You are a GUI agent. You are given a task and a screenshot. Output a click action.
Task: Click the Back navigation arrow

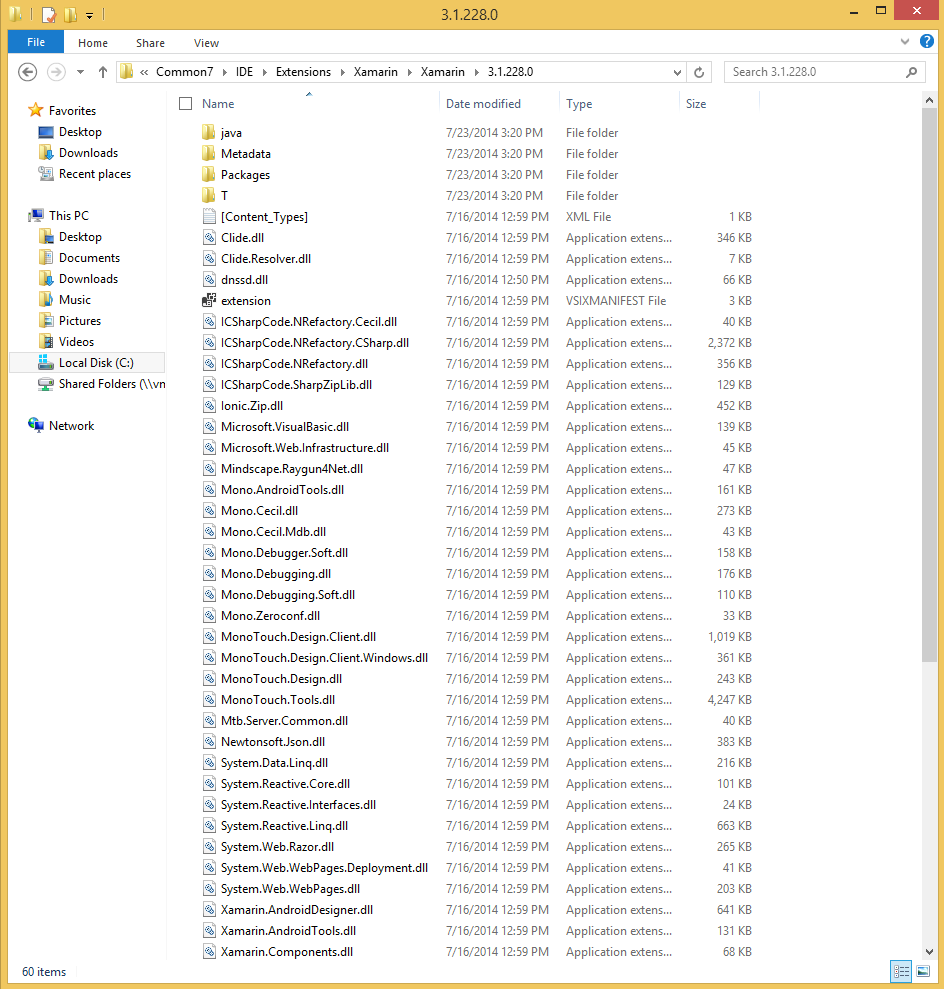(27, 72)
